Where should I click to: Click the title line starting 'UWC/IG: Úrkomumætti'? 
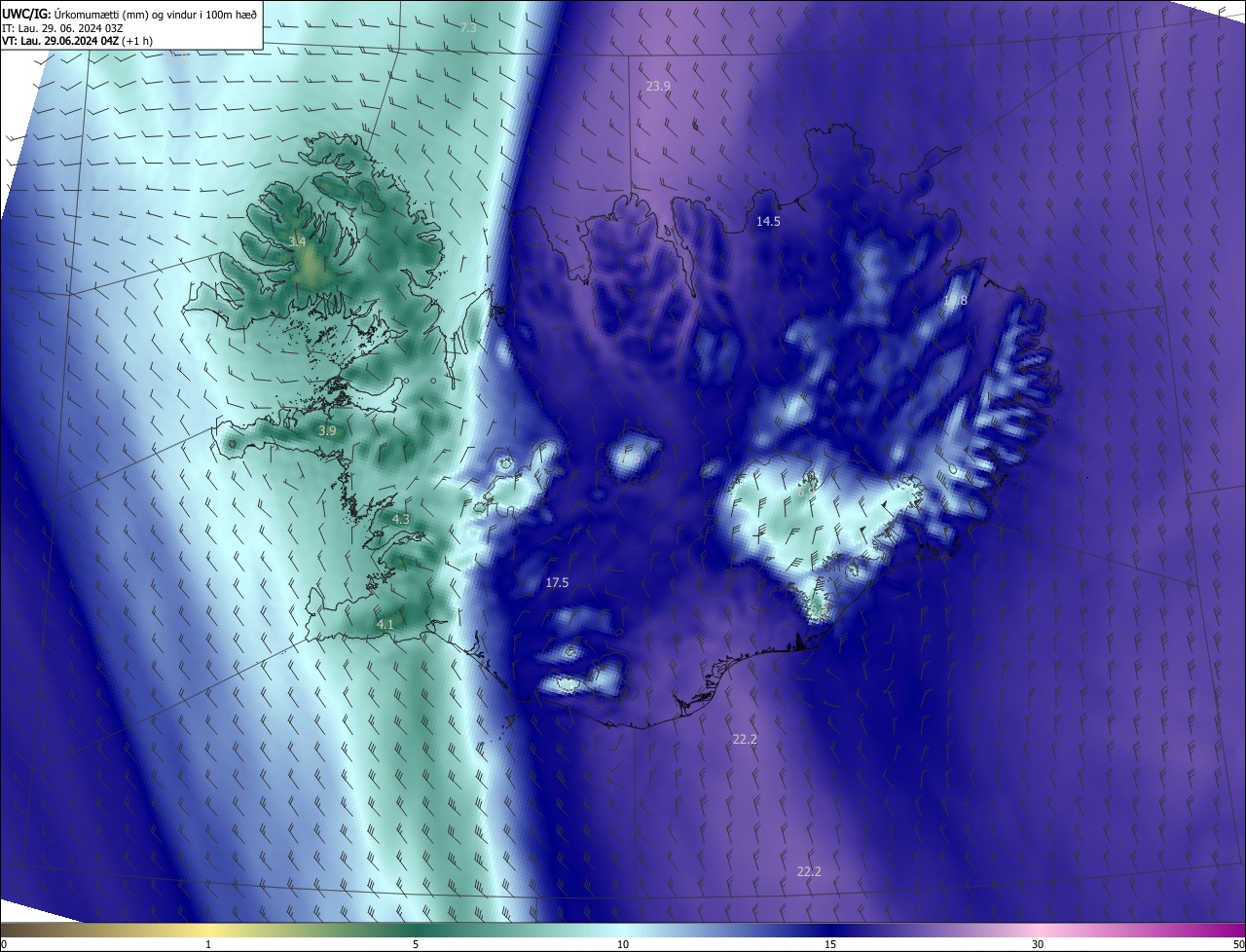[x=129, y=15]
